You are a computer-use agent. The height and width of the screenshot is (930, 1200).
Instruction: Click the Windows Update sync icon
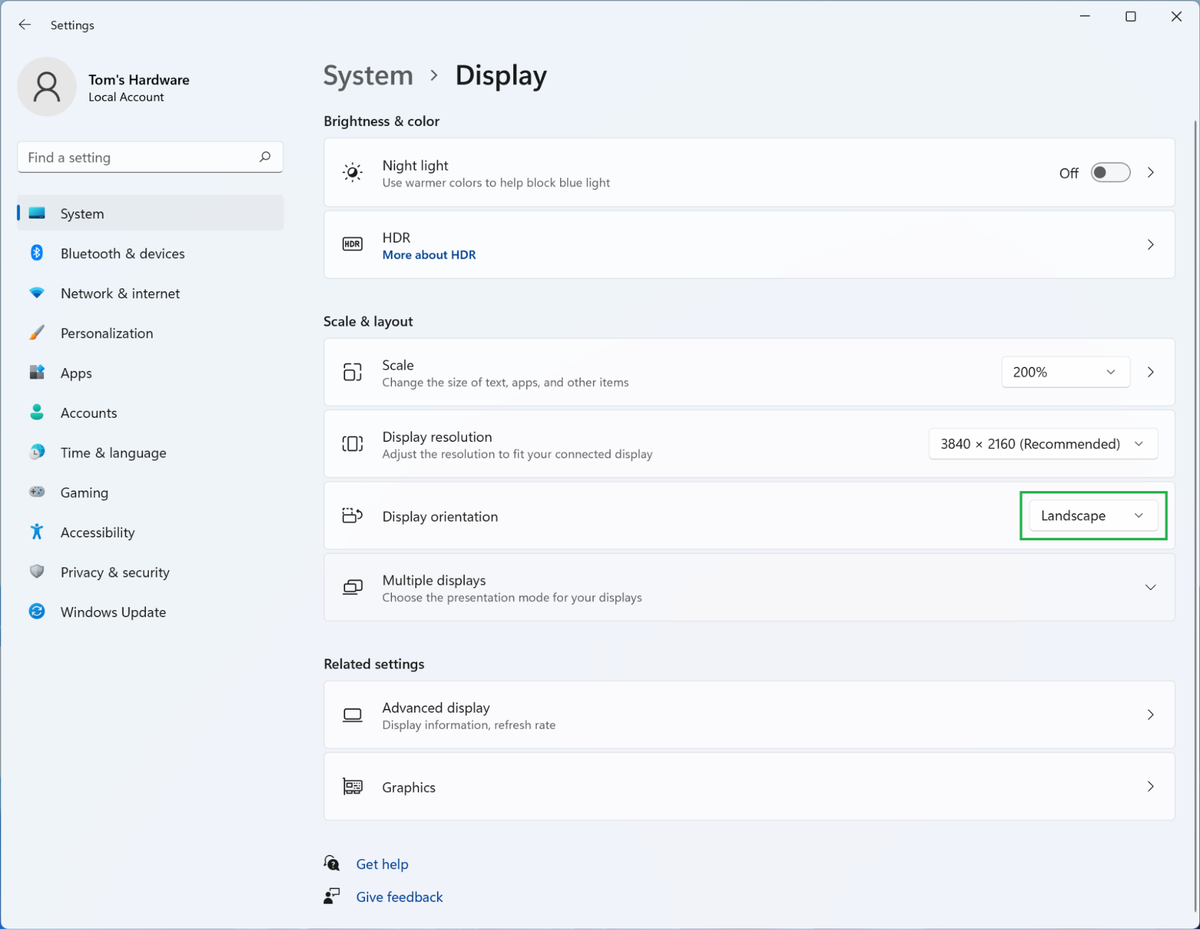(x=37, y=612)
